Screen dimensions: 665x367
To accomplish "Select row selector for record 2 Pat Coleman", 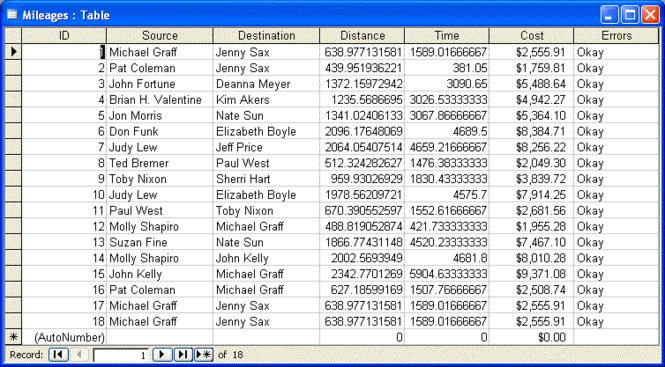I will point(13,68).
